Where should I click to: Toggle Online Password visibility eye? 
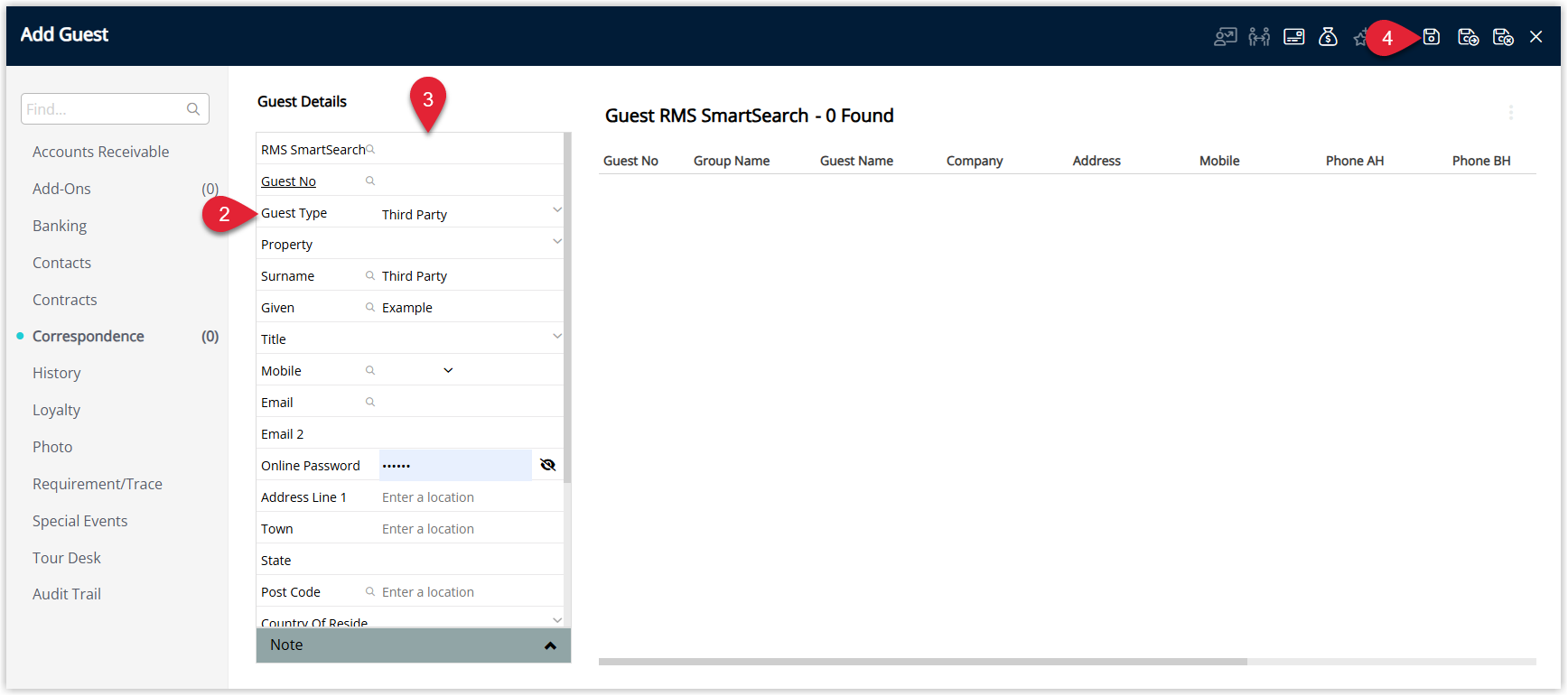click(547, 465)
